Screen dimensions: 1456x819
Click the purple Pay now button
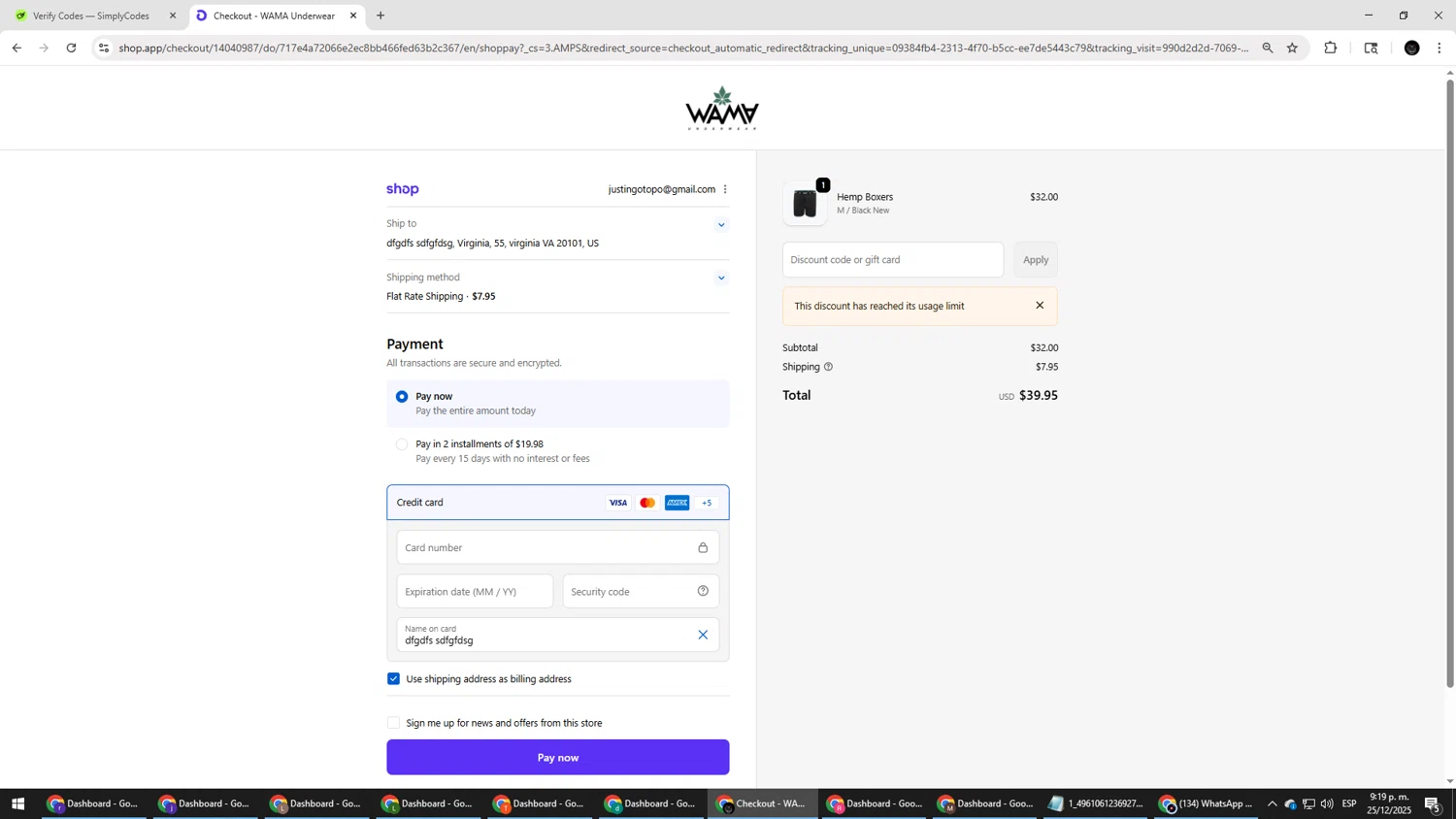point(558,758)
